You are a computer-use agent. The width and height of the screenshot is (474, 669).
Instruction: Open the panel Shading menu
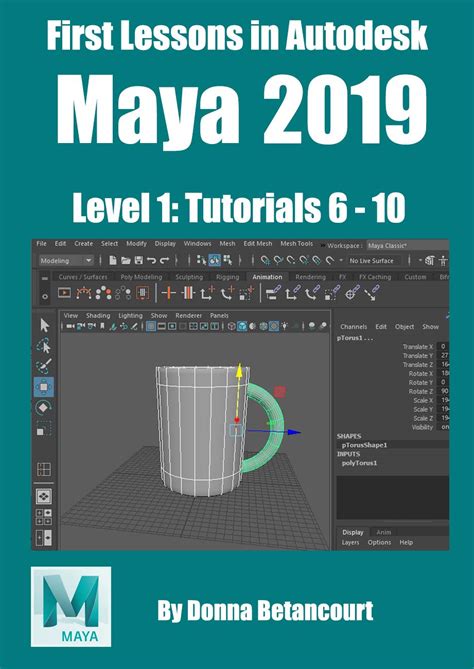click(x=98, y=316)
